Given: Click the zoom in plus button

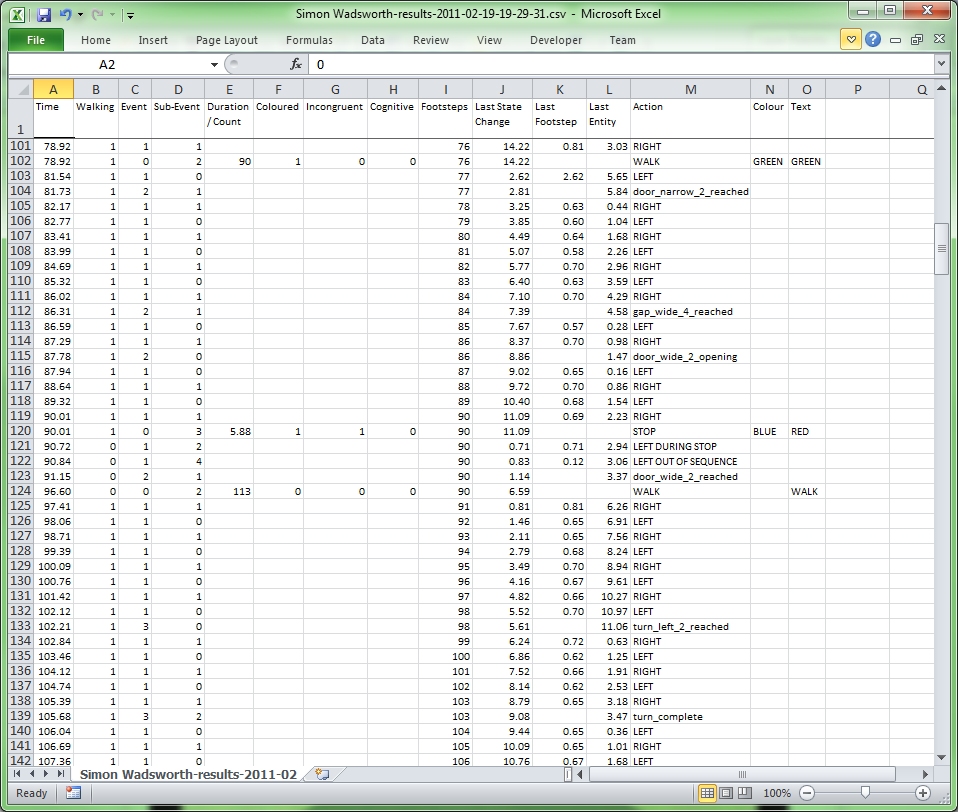Looking at the screenshot, I should pyautogui.click(x=923, y=793).
